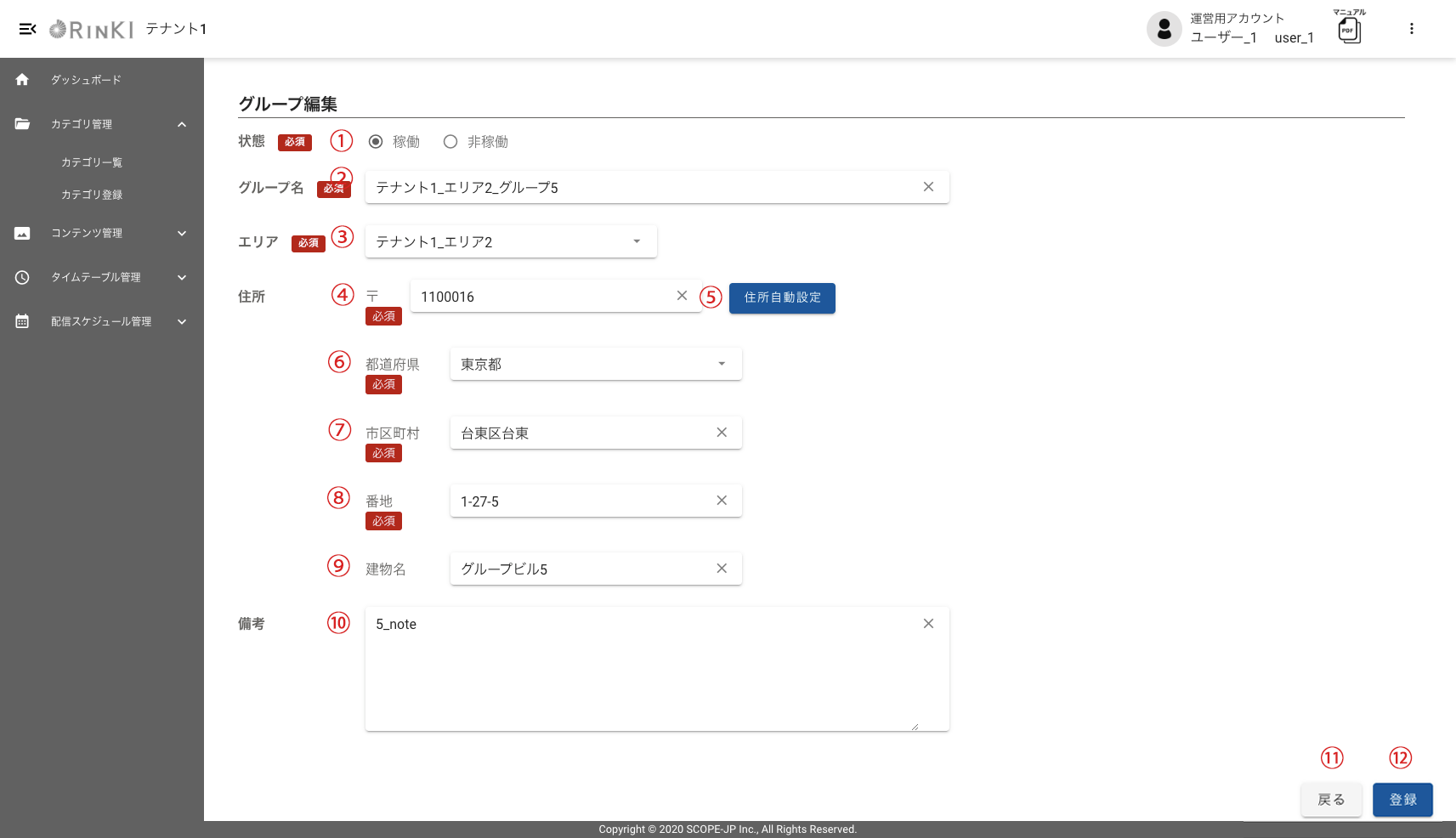The width and height of the screenshot is (1456, 838).
Task: Select the 非稼働 radio button
Action: (450, 142)
